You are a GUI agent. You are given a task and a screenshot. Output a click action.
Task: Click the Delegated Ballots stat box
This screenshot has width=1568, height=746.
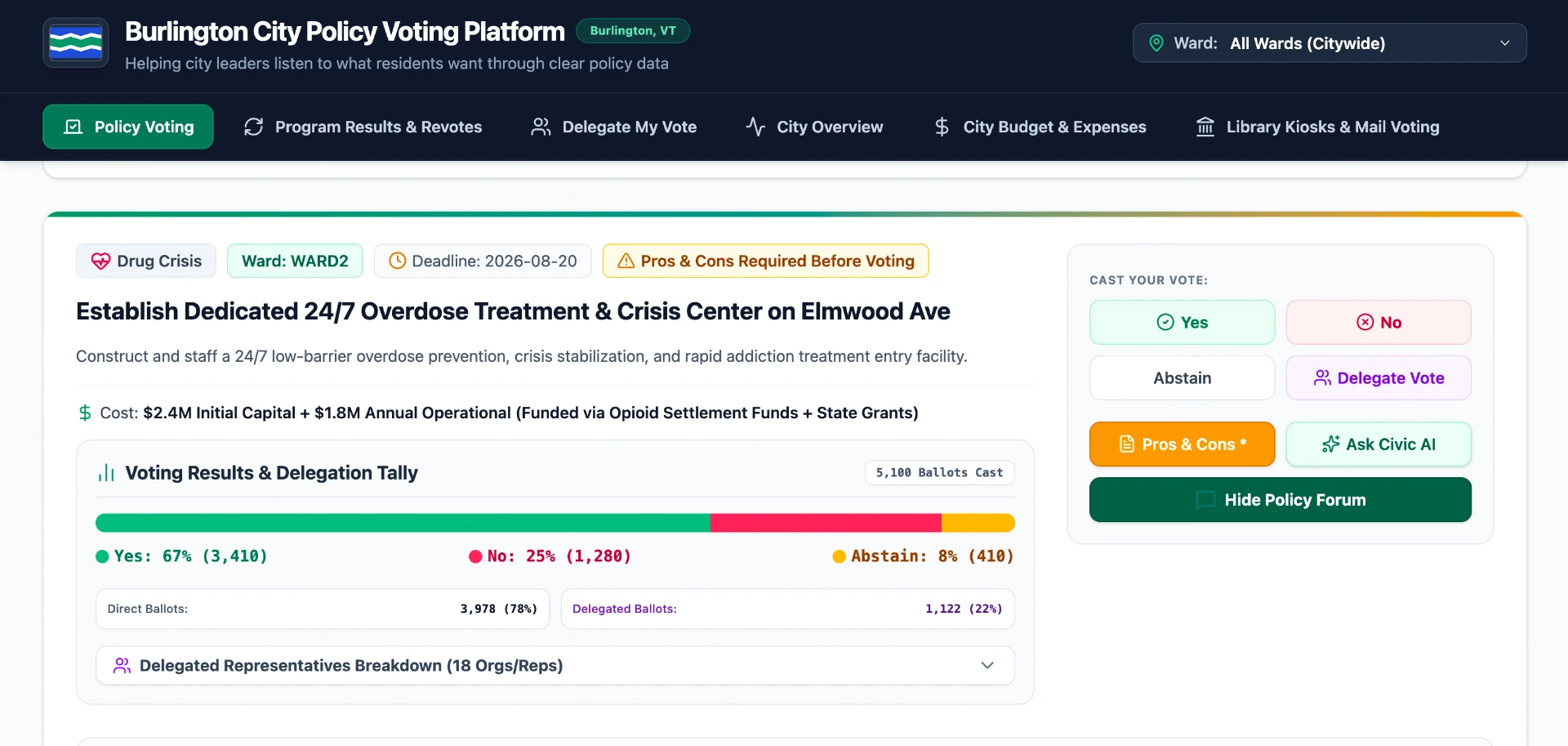[788, 609]
